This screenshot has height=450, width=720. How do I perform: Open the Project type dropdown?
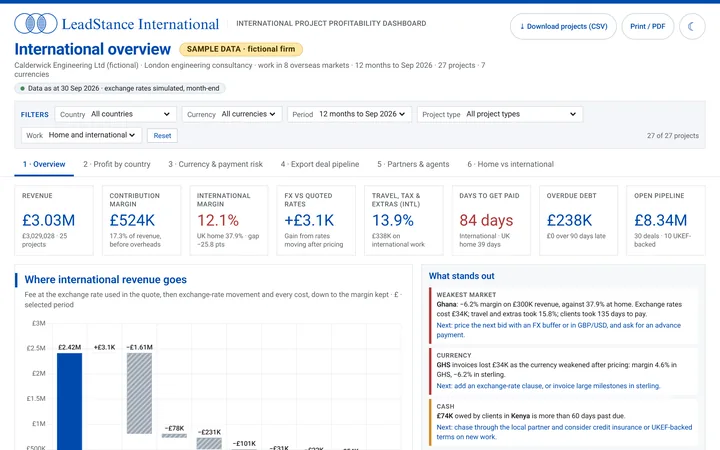coord(500,114)
